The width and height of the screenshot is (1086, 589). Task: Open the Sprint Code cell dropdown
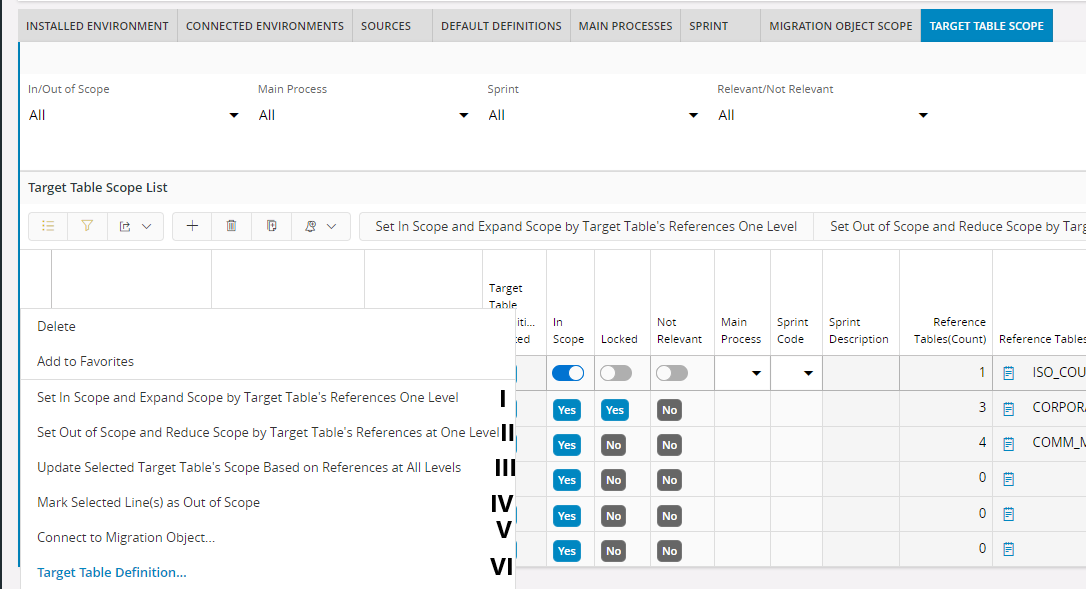coord(808,374)
